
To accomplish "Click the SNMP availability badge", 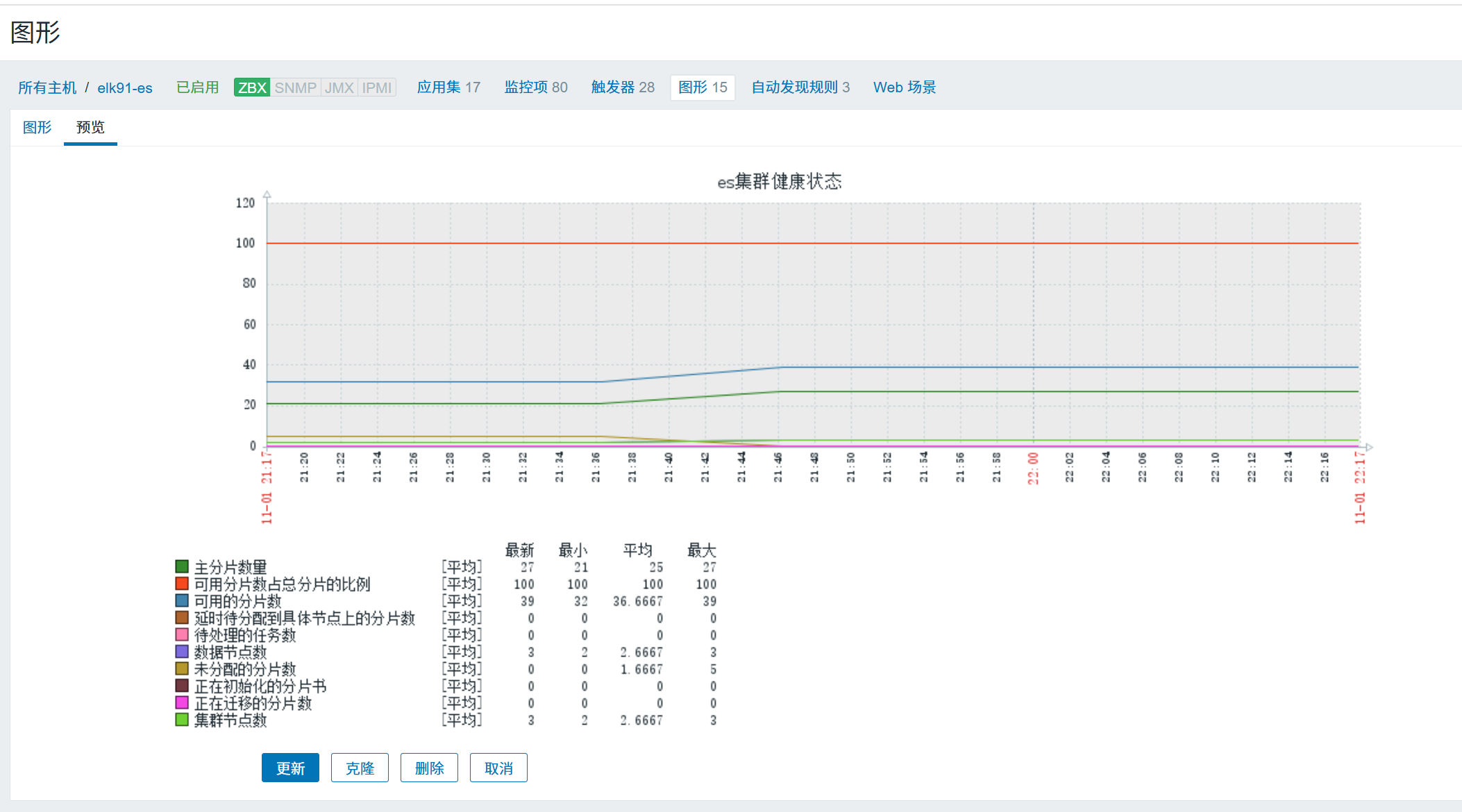I will [295, 87].
